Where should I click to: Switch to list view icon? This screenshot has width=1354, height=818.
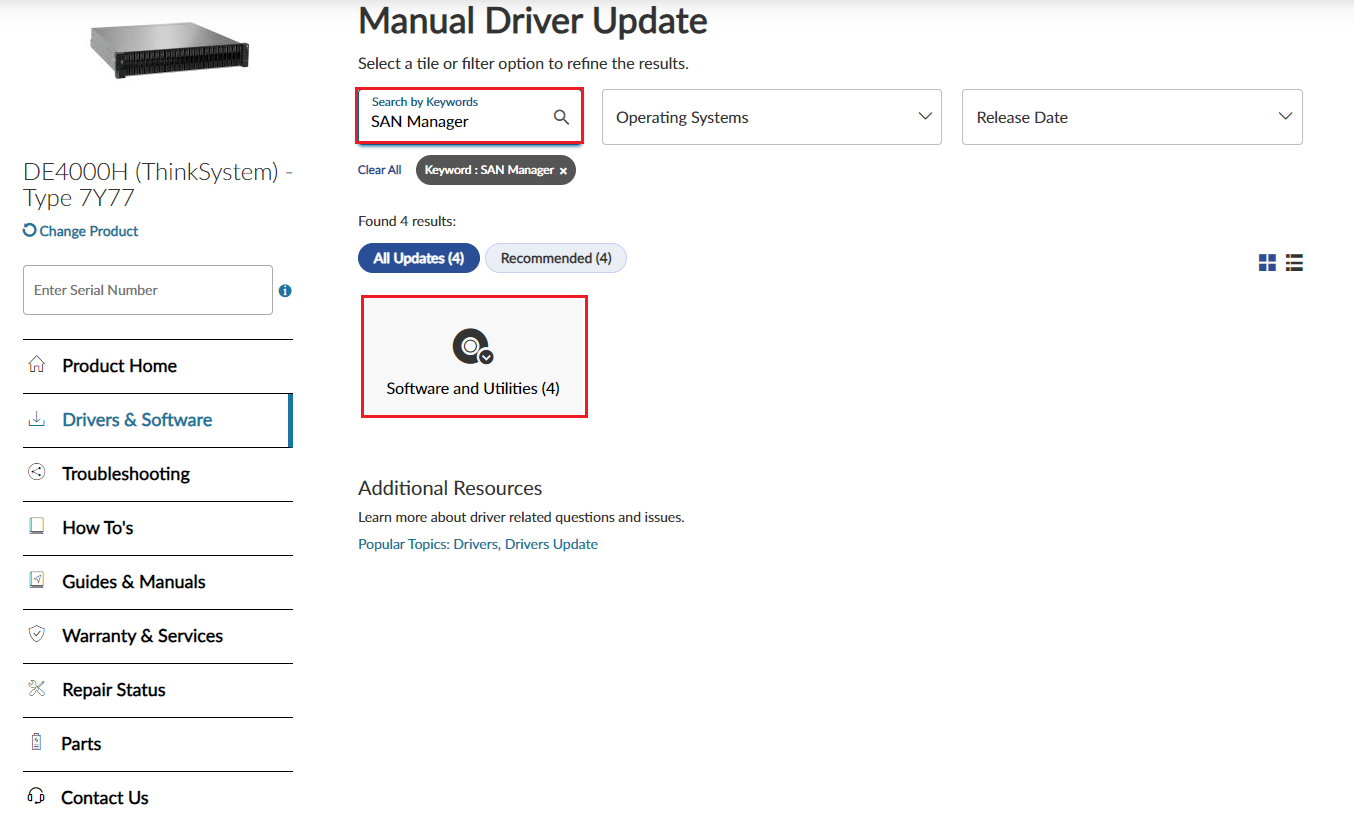point(1294,263)
